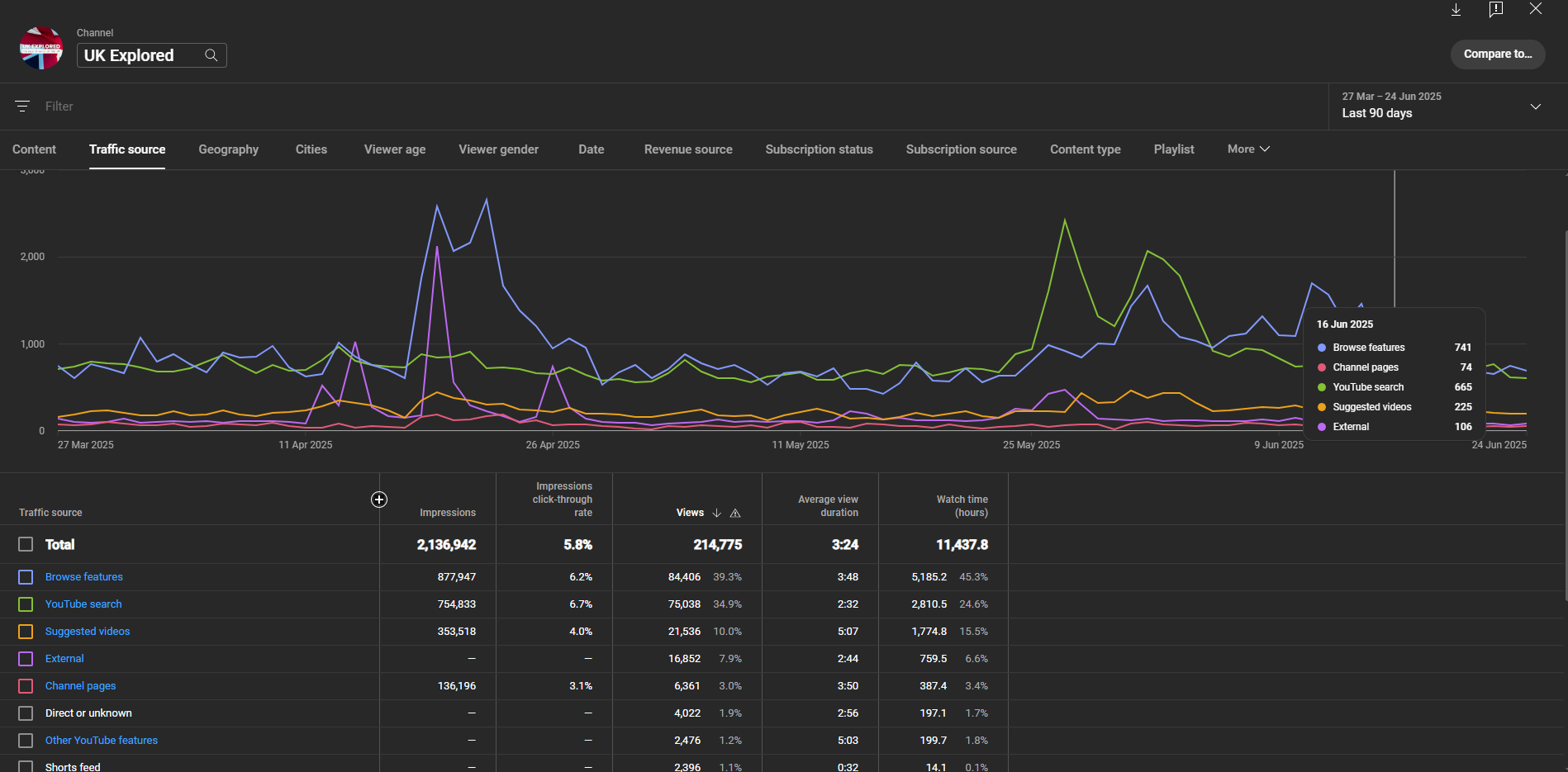Sort descending by the Views arrow
Image resolution: width=1568 pixels, height=772 pixels.
(716, 513)
